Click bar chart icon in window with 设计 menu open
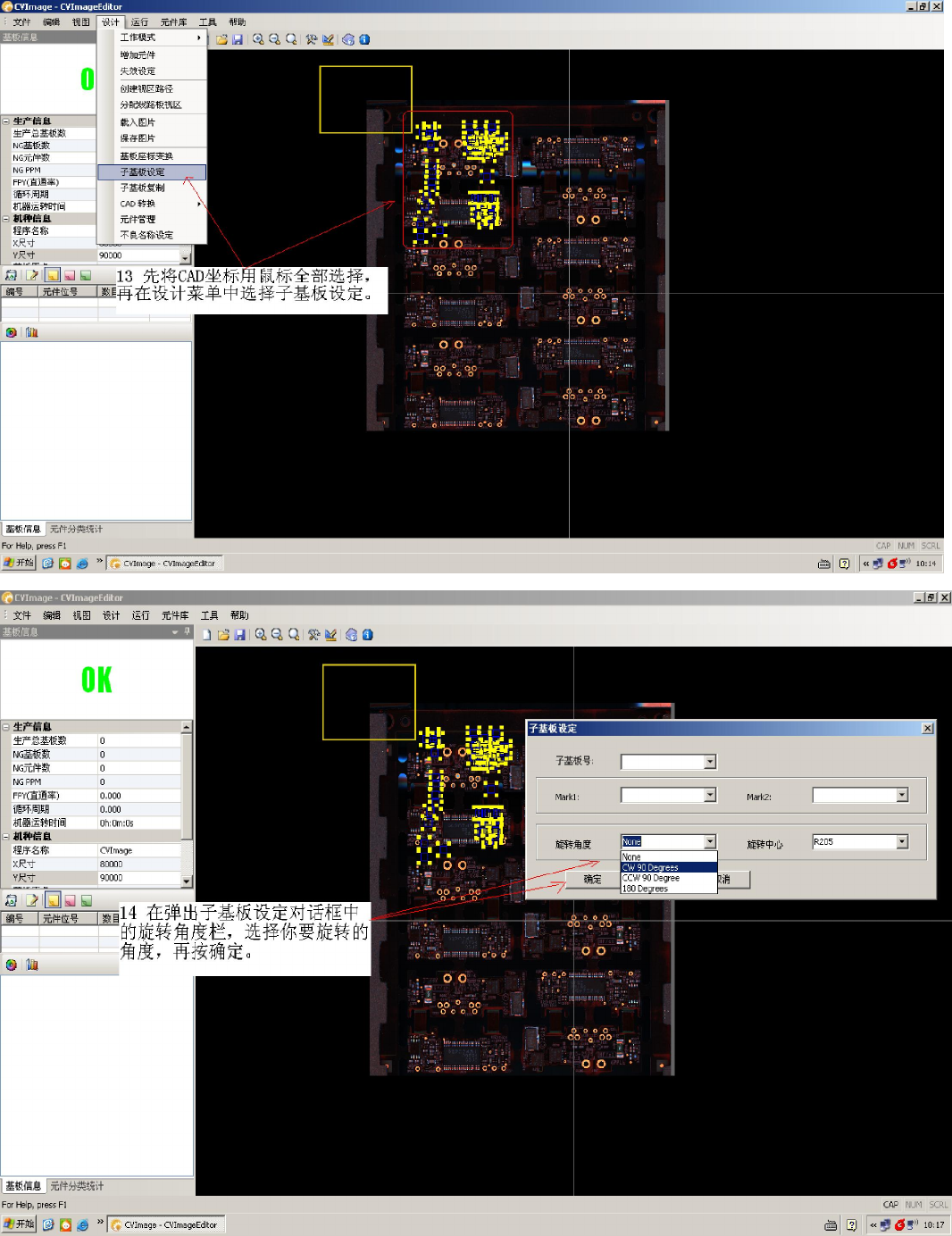Viewport: 952px width, 1236px height. [x=32, y=332]
